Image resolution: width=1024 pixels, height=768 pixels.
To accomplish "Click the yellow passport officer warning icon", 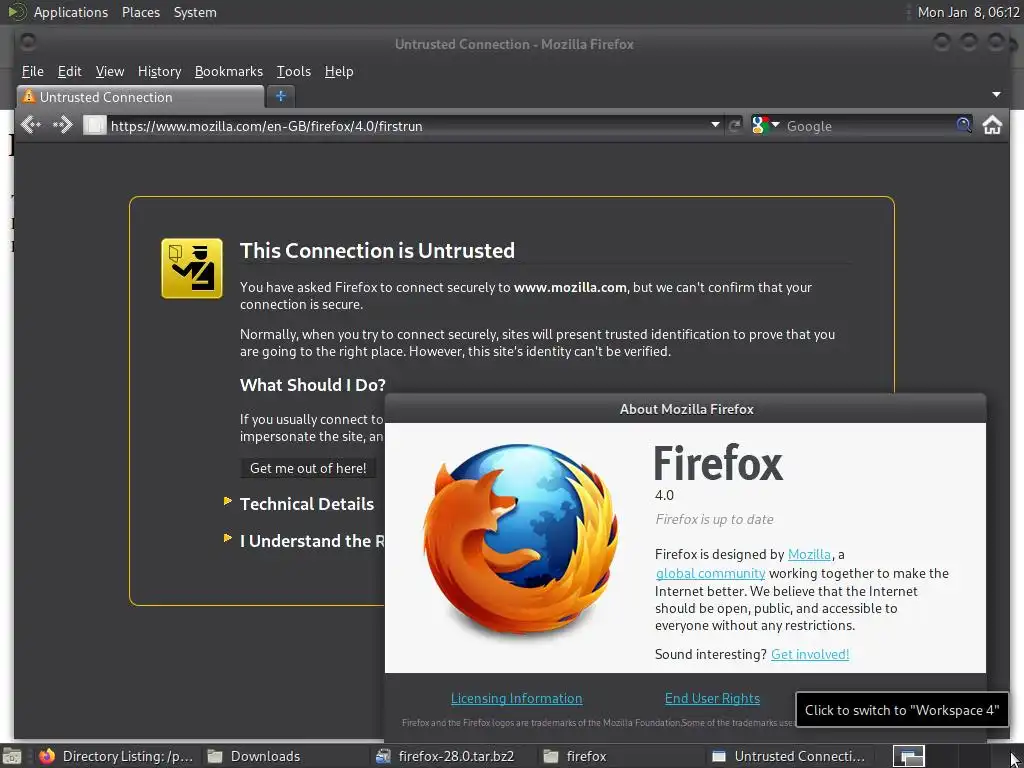I will (192, 268).
